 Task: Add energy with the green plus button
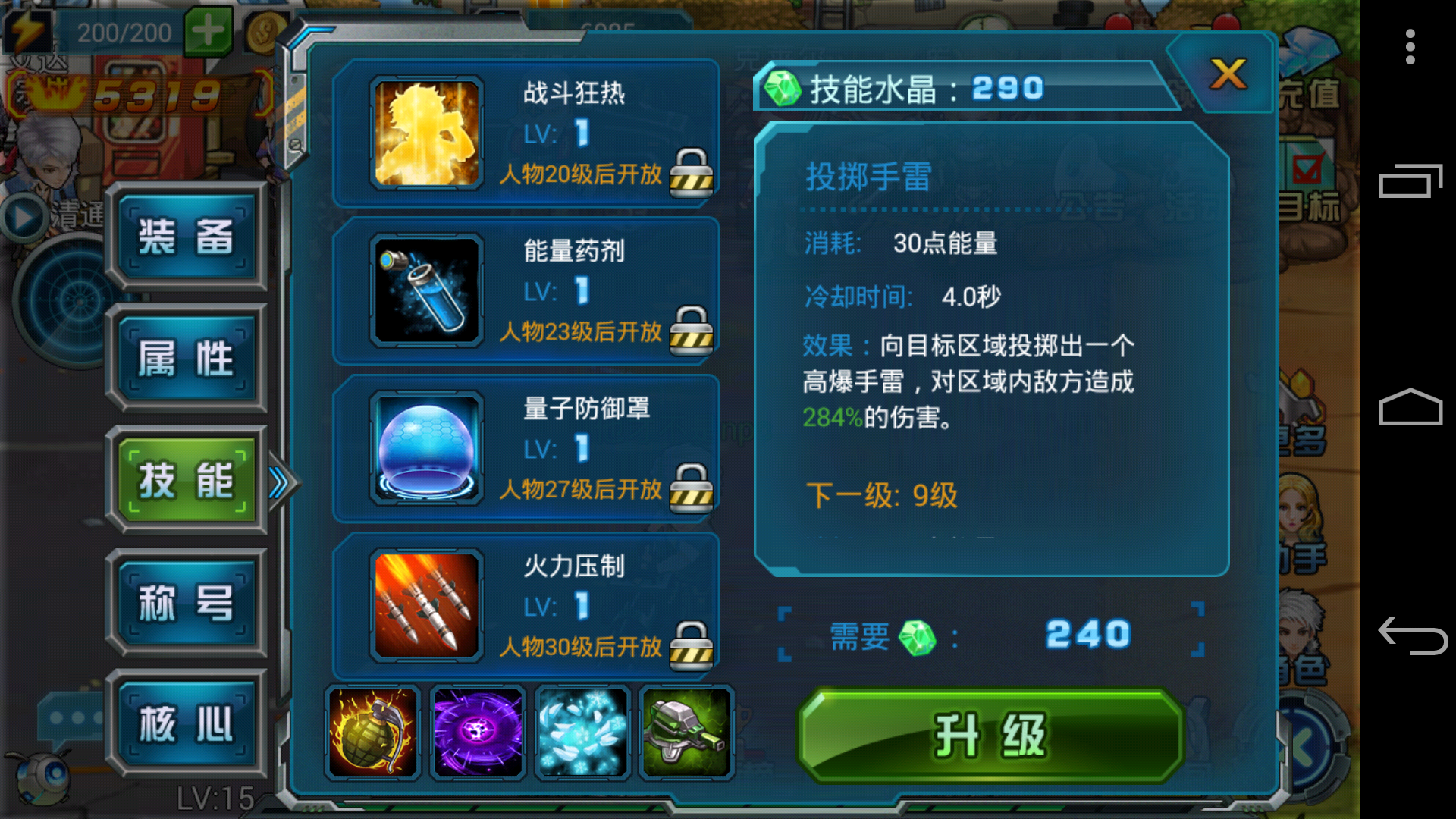pos(208,32)
